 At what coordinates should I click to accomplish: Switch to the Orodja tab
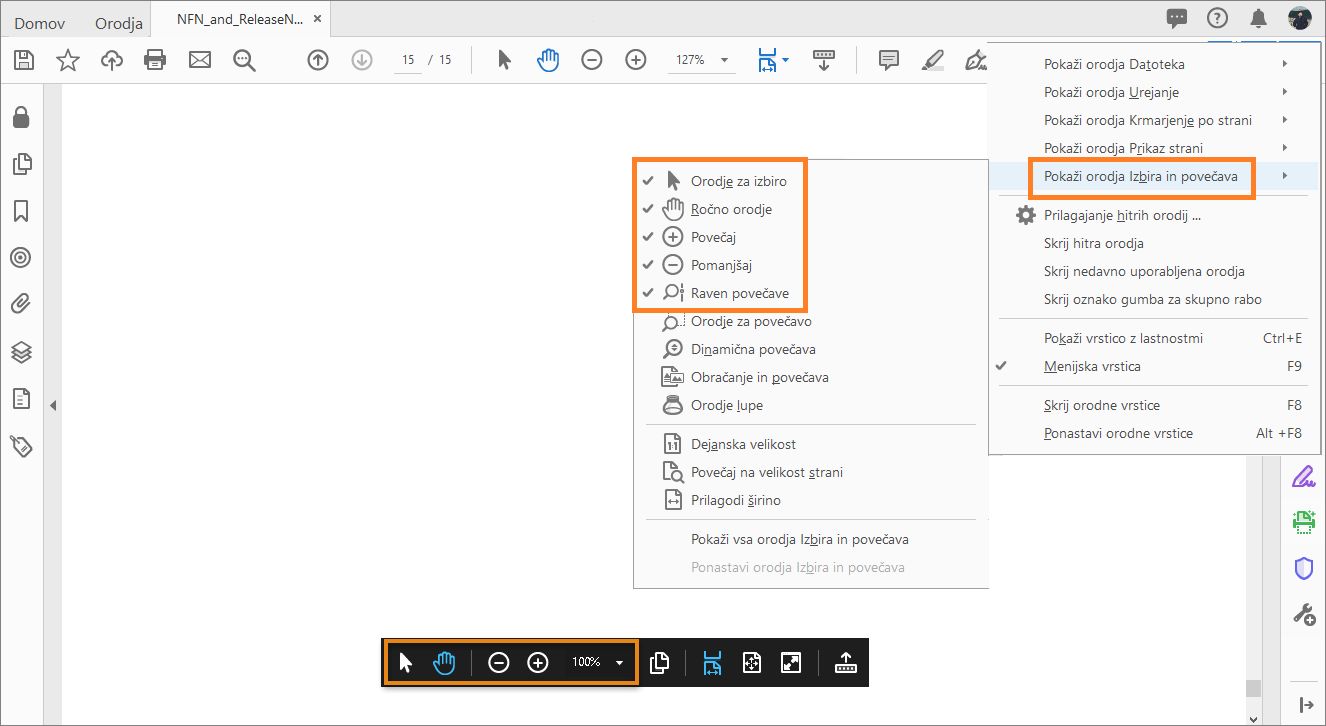119,22
